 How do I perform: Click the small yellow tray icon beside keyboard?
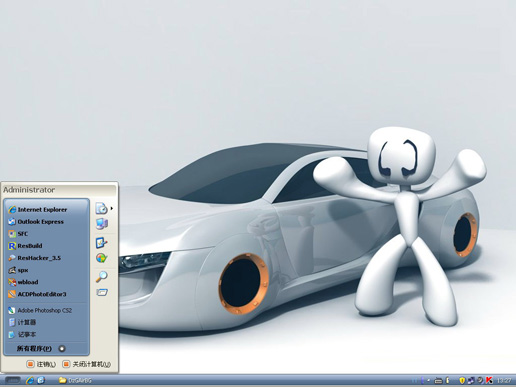point(448,380)
